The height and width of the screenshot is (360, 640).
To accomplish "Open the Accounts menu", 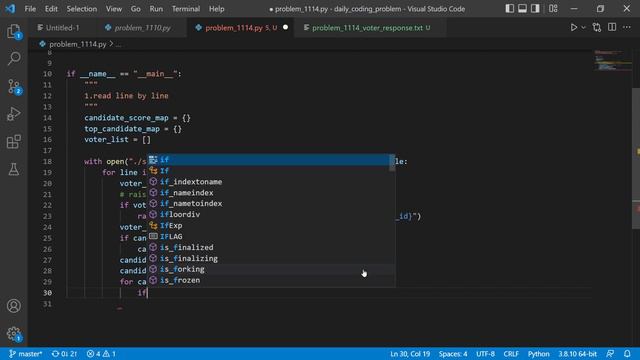I will (x=14, y=306).
